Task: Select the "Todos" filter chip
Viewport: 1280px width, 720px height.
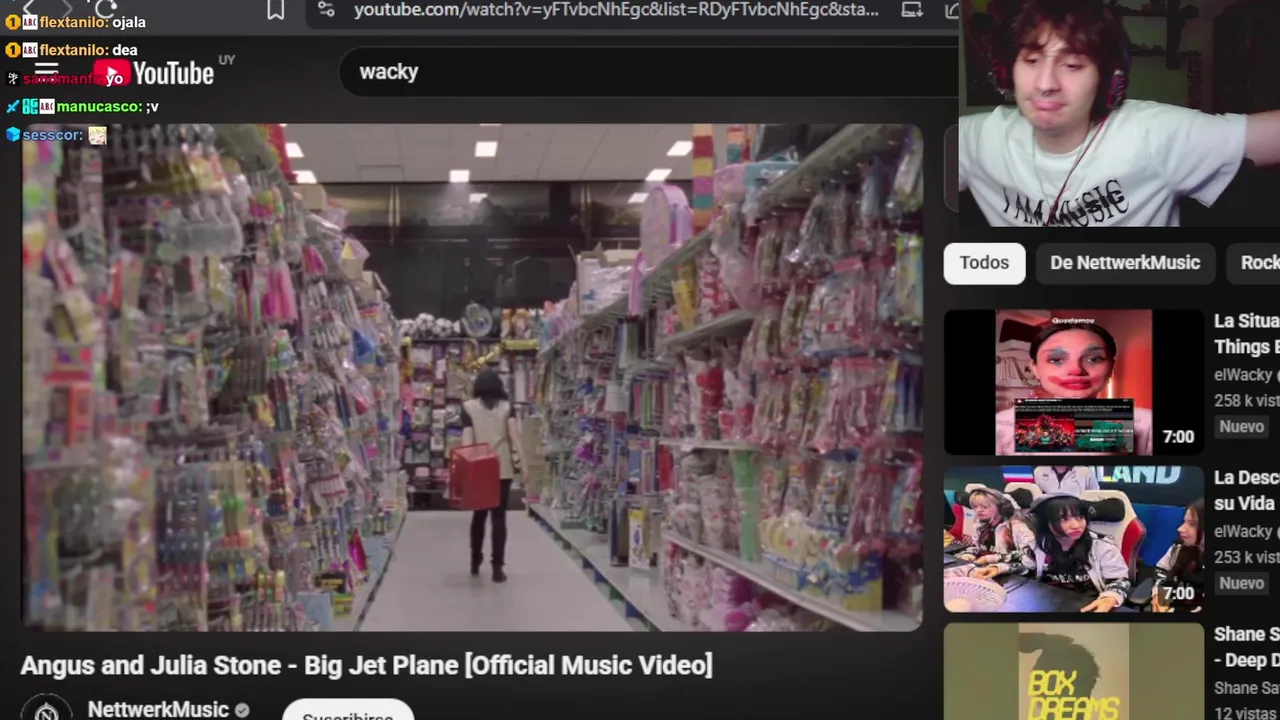Action: coord(984,263)
